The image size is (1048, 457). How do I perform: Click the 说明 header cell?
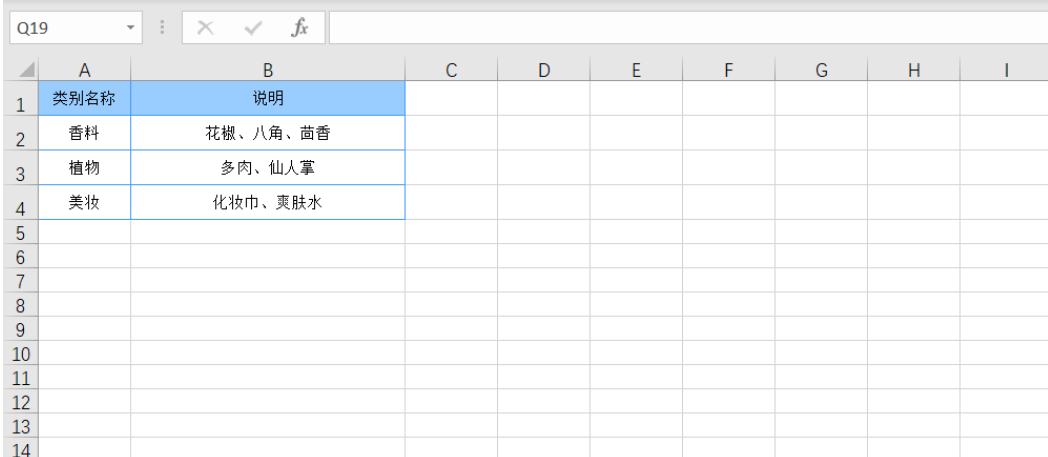click(268, 99)
